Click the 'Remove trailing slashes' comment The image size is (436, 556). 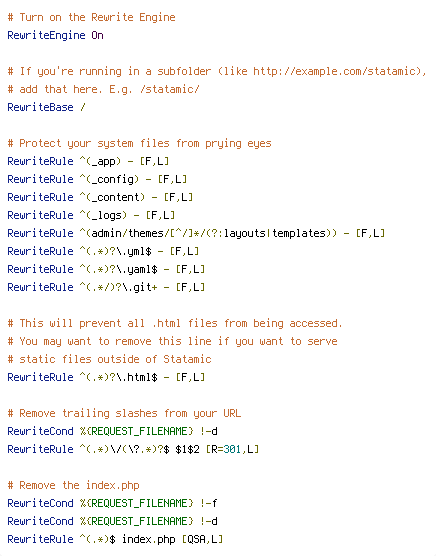pos(124,413)
